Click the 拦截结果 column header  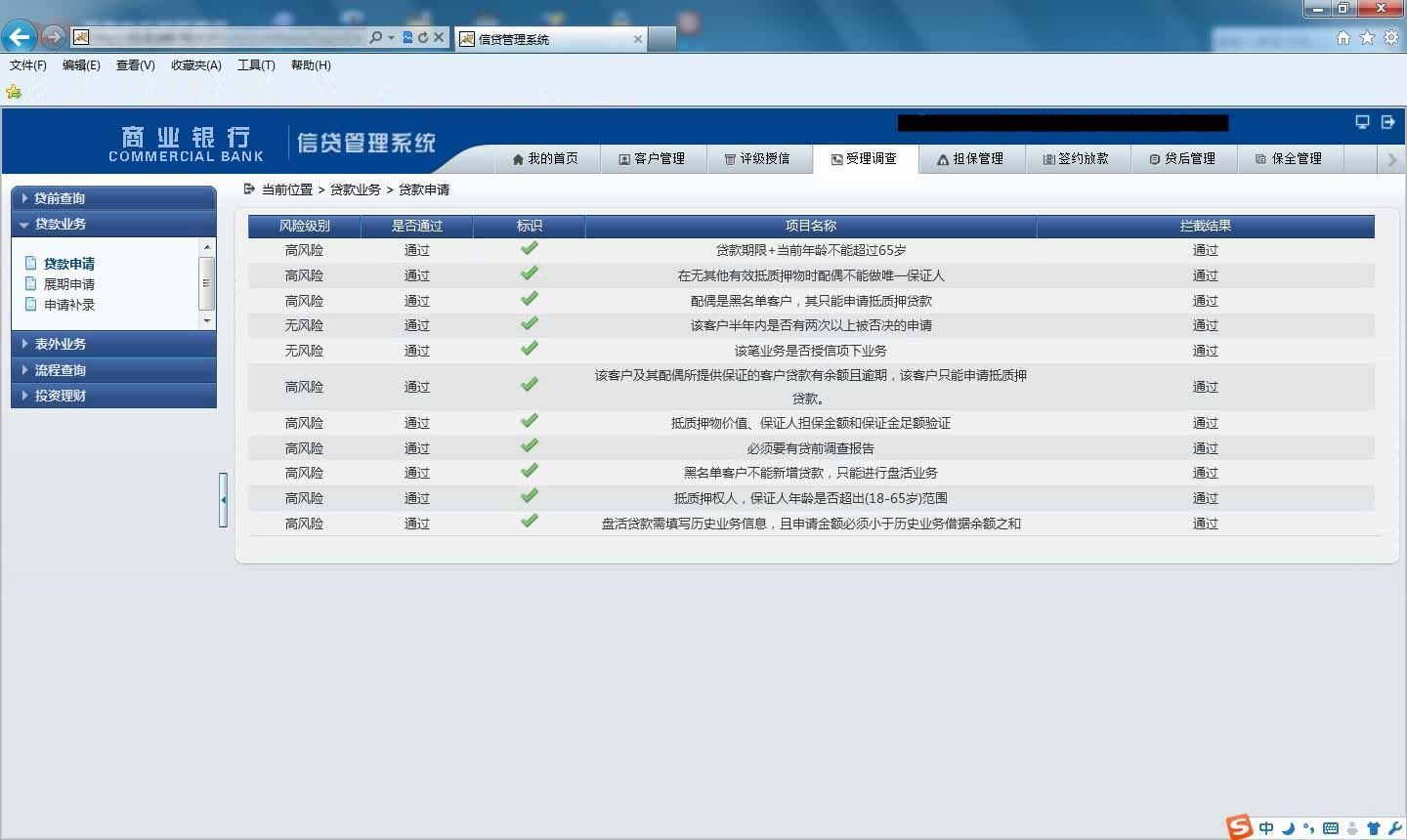pyautogui.click(x=1206, y=226)
